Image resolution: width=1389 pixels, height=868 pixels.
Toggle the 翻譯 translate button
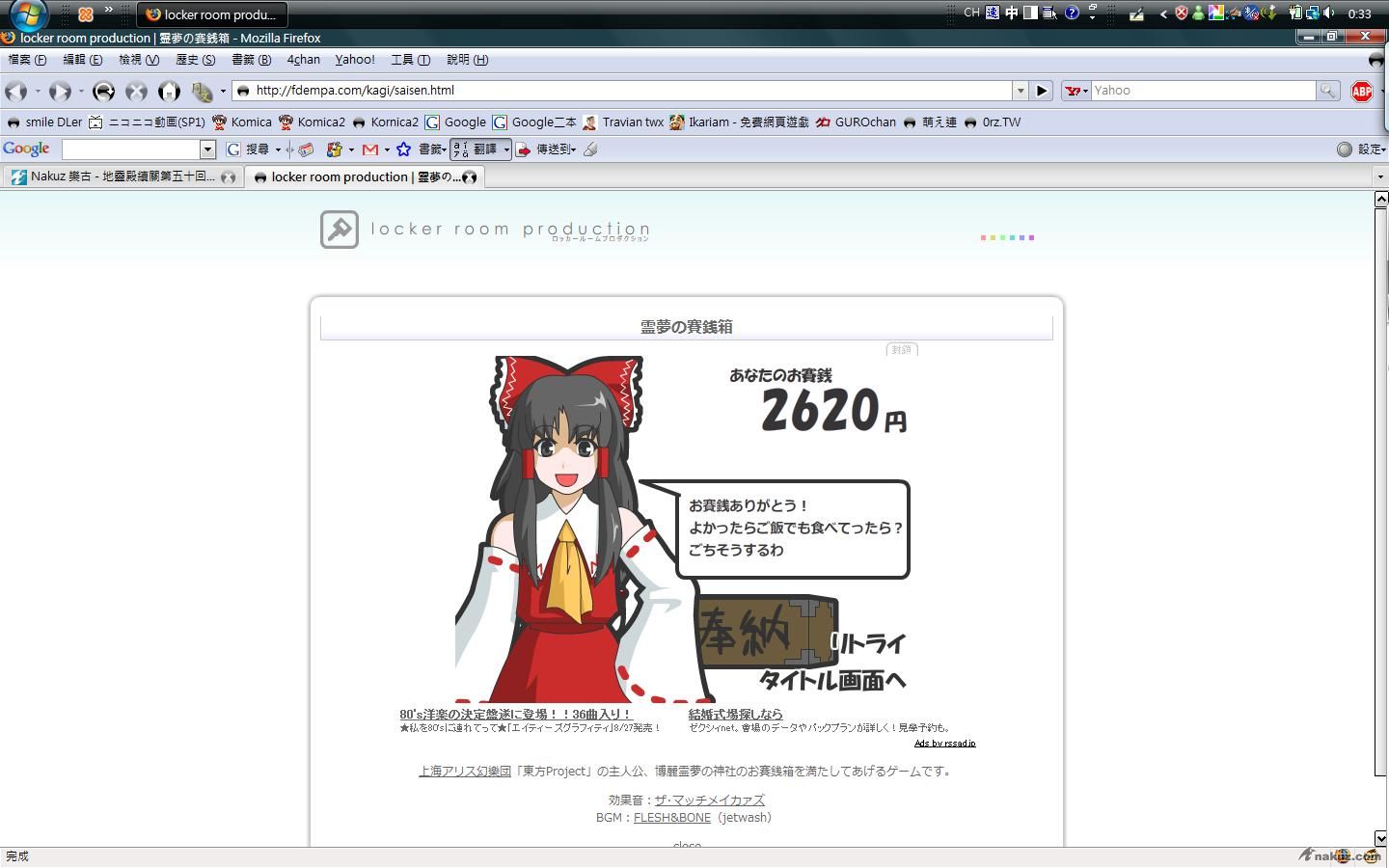(x=480, y=149)
